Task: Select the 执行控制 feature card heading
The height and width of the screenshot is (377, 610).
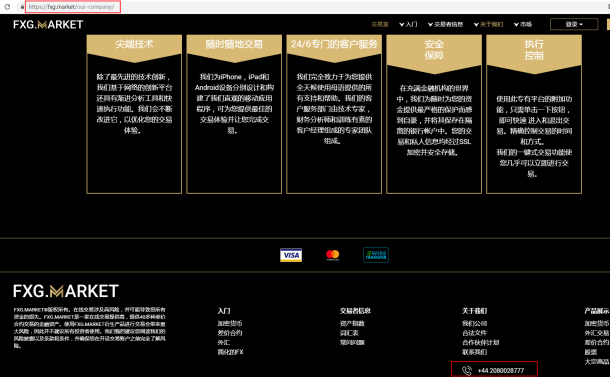Action: click(534, 50)
